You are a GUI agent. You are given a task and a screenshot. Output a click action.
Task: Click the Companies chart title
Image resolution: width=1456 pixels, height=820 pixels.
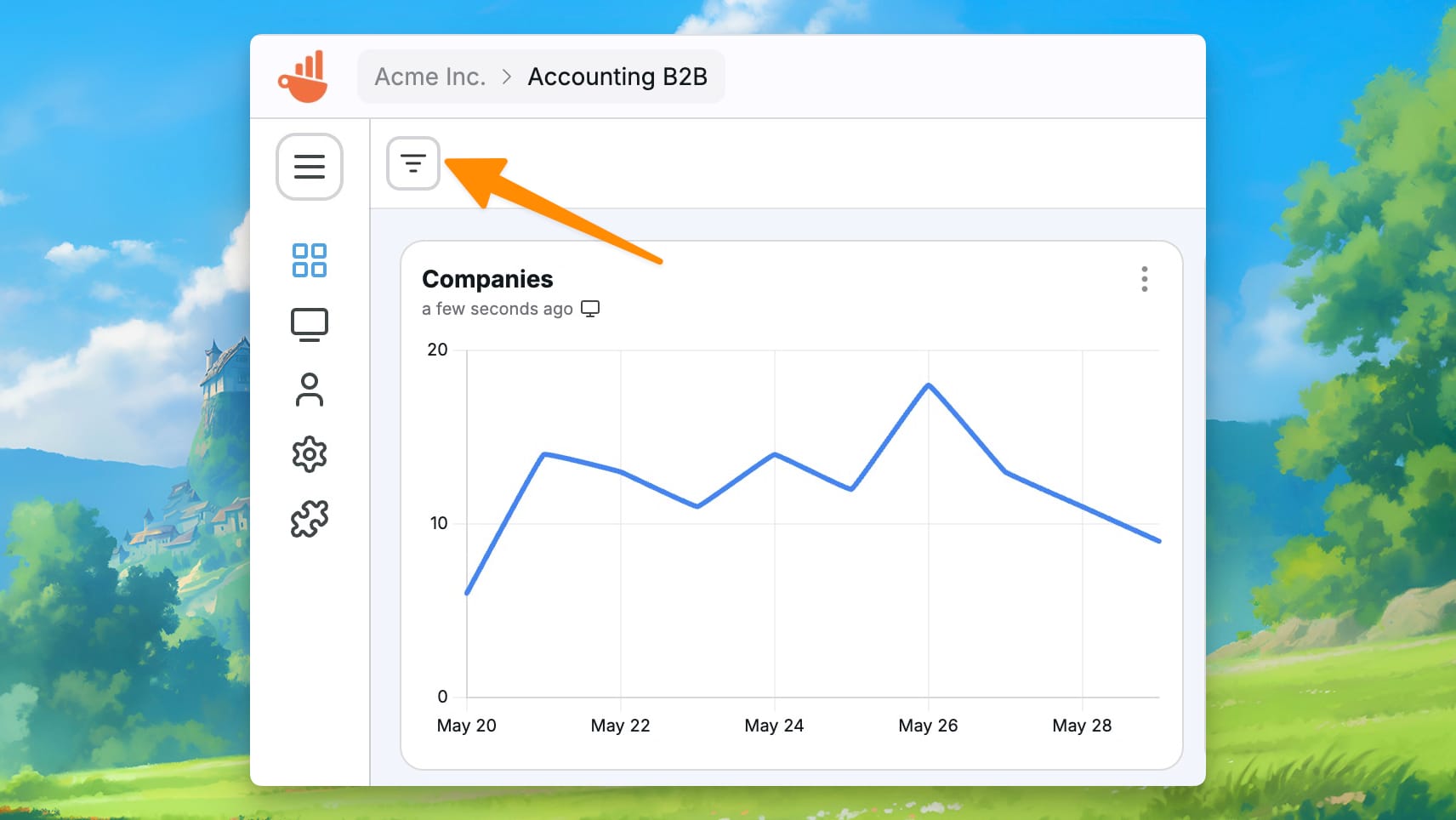pyautogui.click(x=487, y=279)
